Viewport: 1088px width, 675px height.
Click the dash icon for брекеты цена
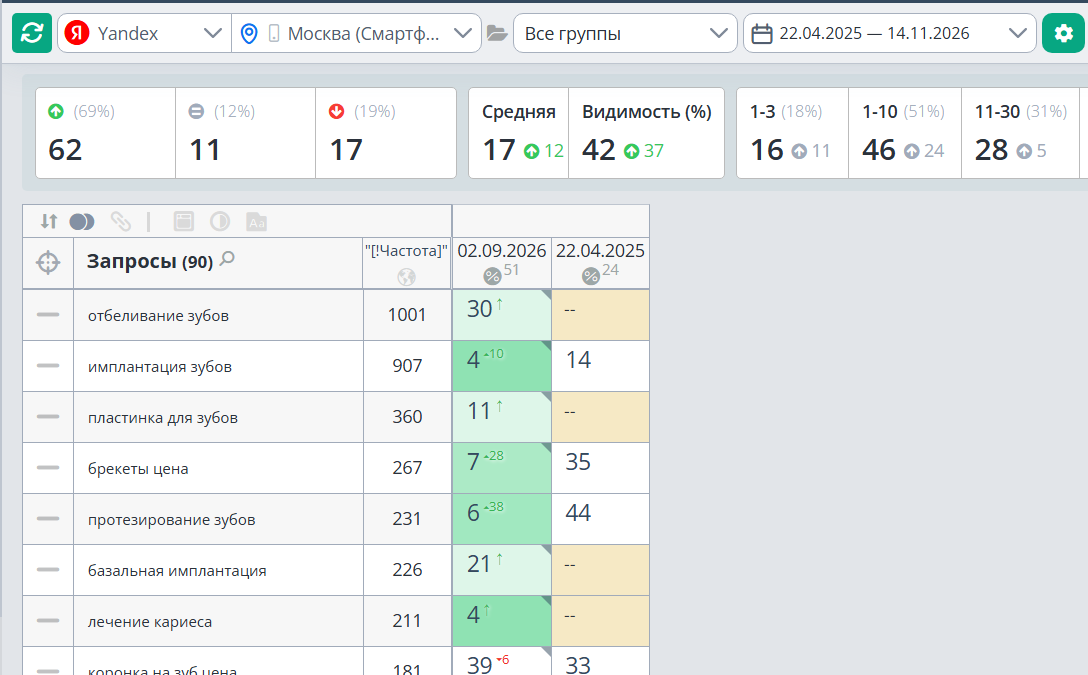tap(48, 468)
